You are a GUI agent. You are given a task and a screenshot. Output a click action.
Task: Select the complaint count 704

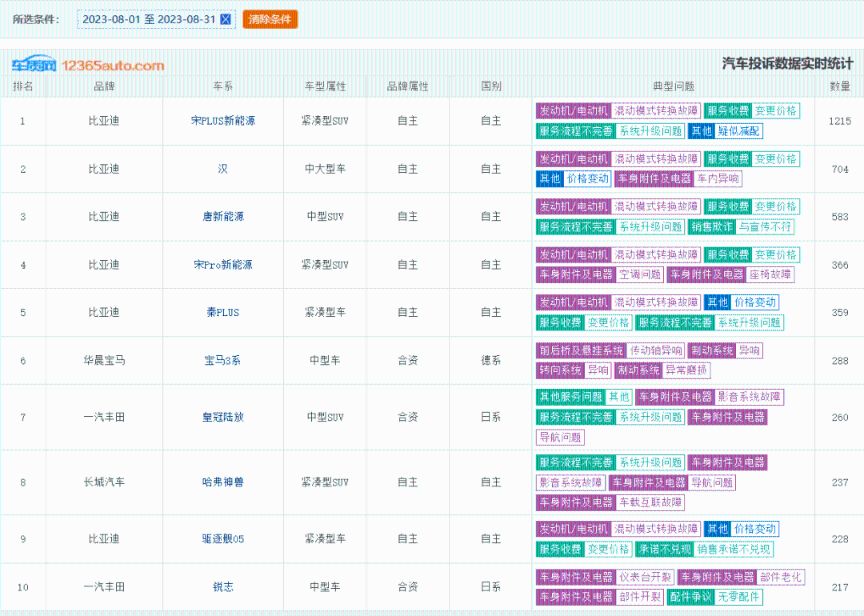tap(840, 169)
